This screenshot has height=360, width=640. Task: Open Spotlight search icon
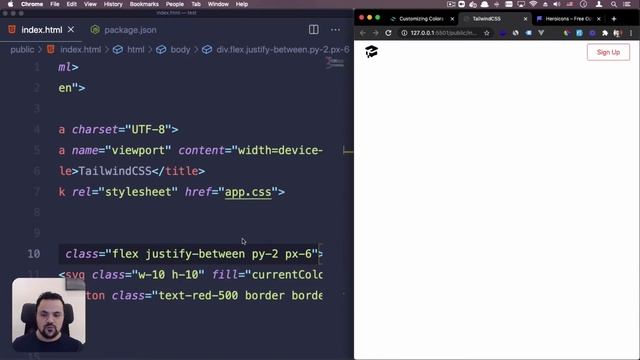[x=613, y=4]
